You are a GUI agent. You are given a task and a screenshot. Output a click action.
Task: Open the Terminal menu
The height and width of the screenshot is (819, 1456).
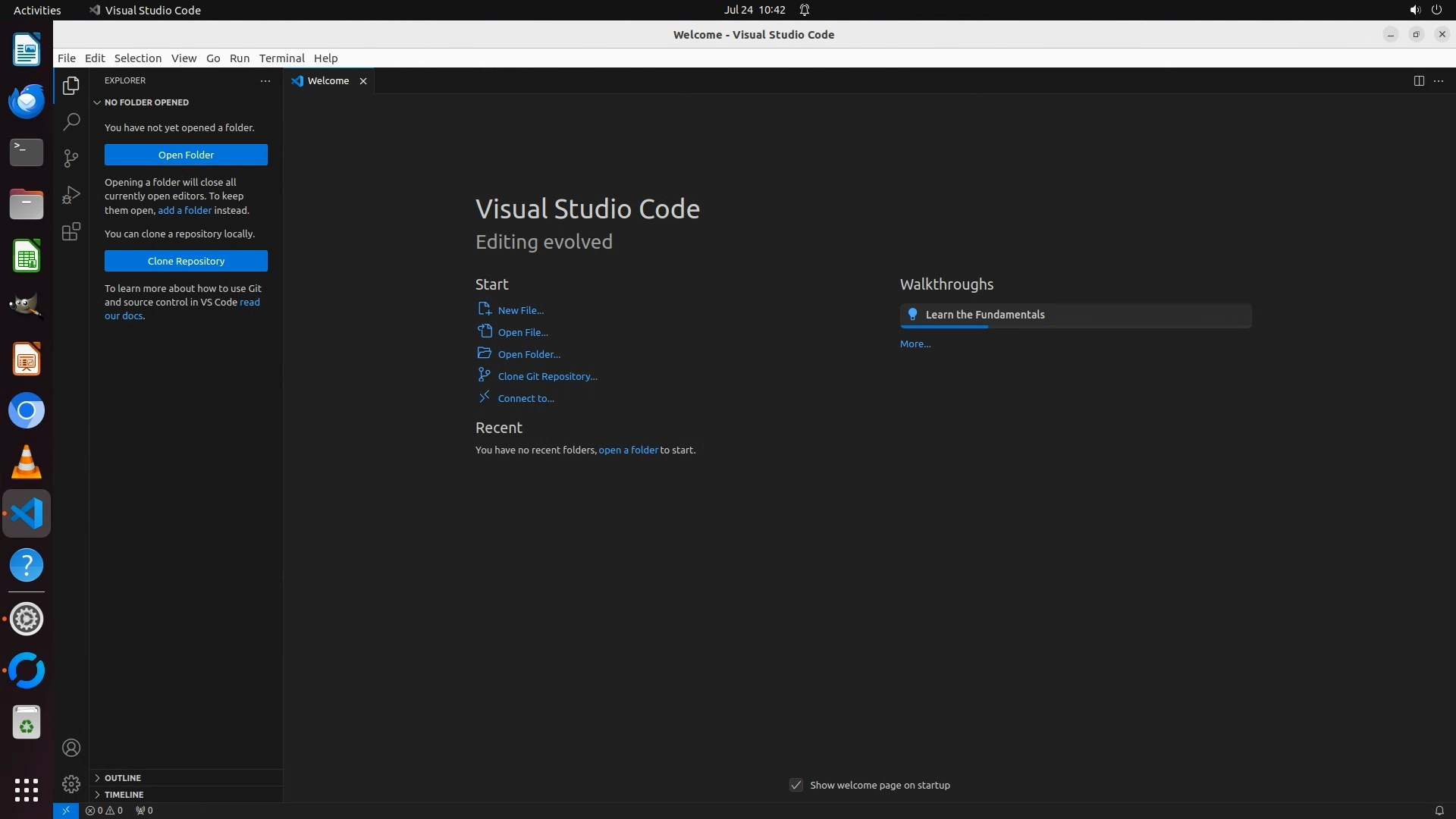[281, 58]
